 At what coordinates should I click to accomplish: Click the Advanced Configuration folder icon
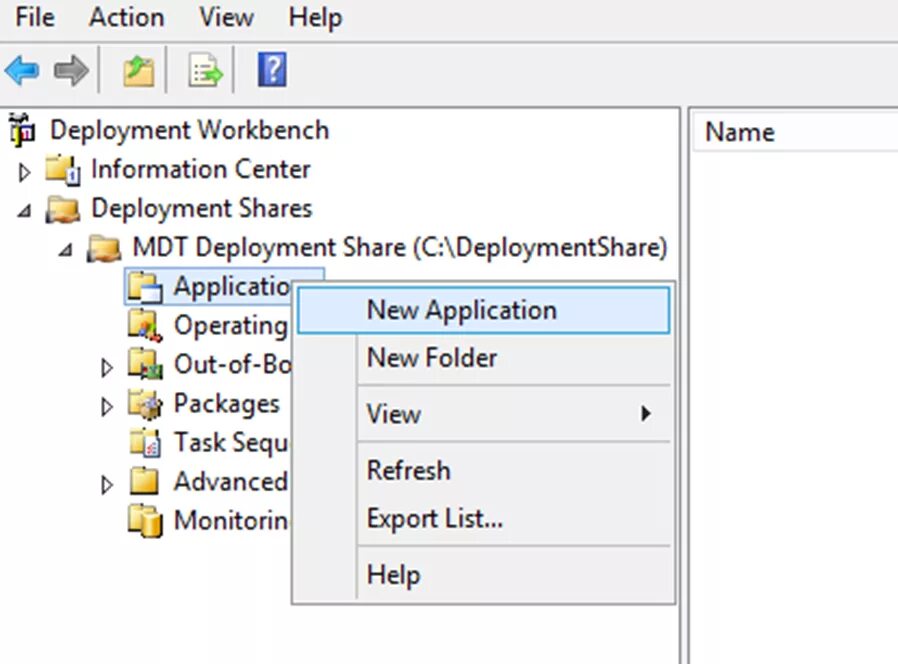(x=144, y=481)
